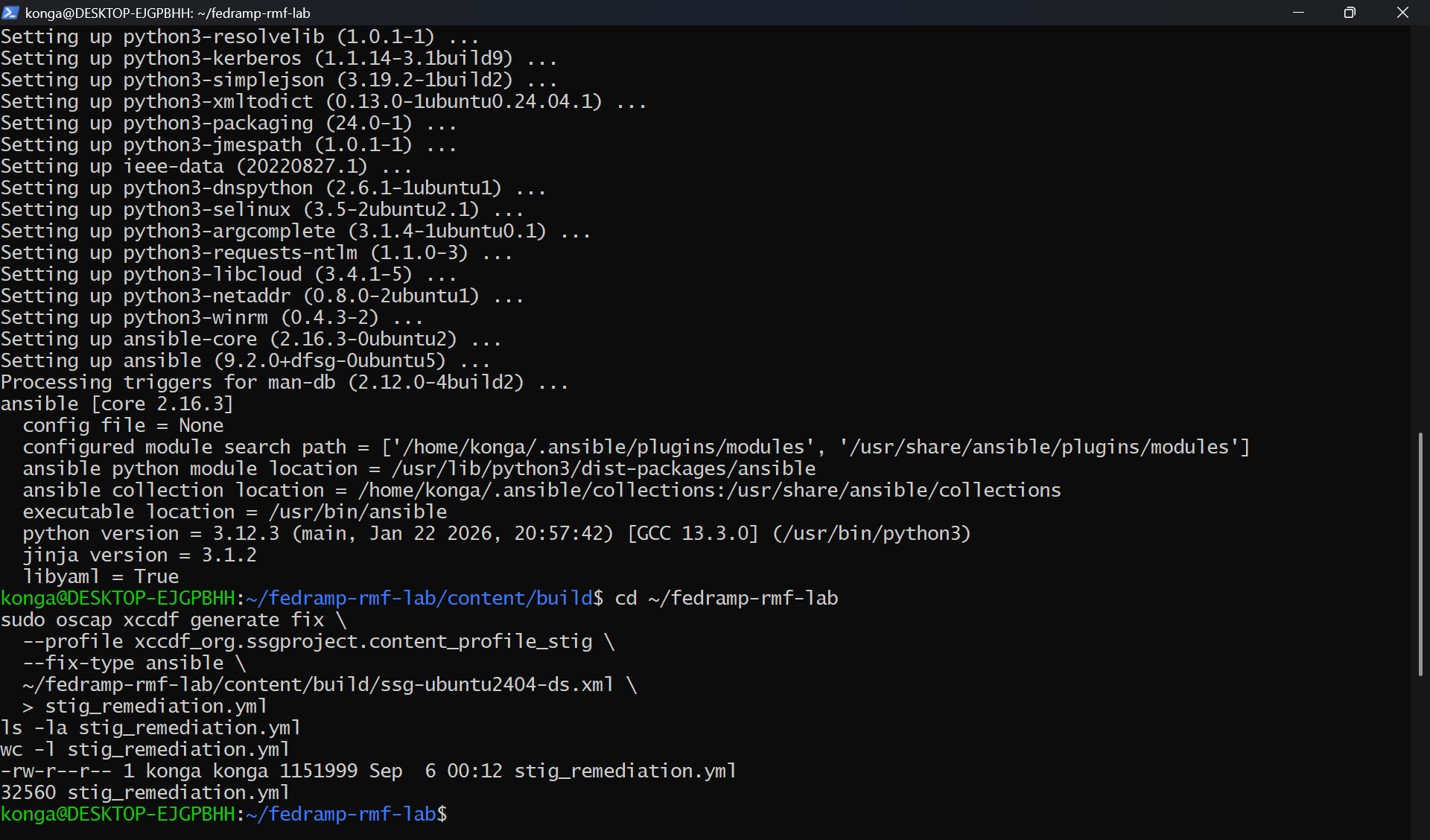Click the line 'Setting up python3-requests-ntlm'

click(x=256, y=252)
